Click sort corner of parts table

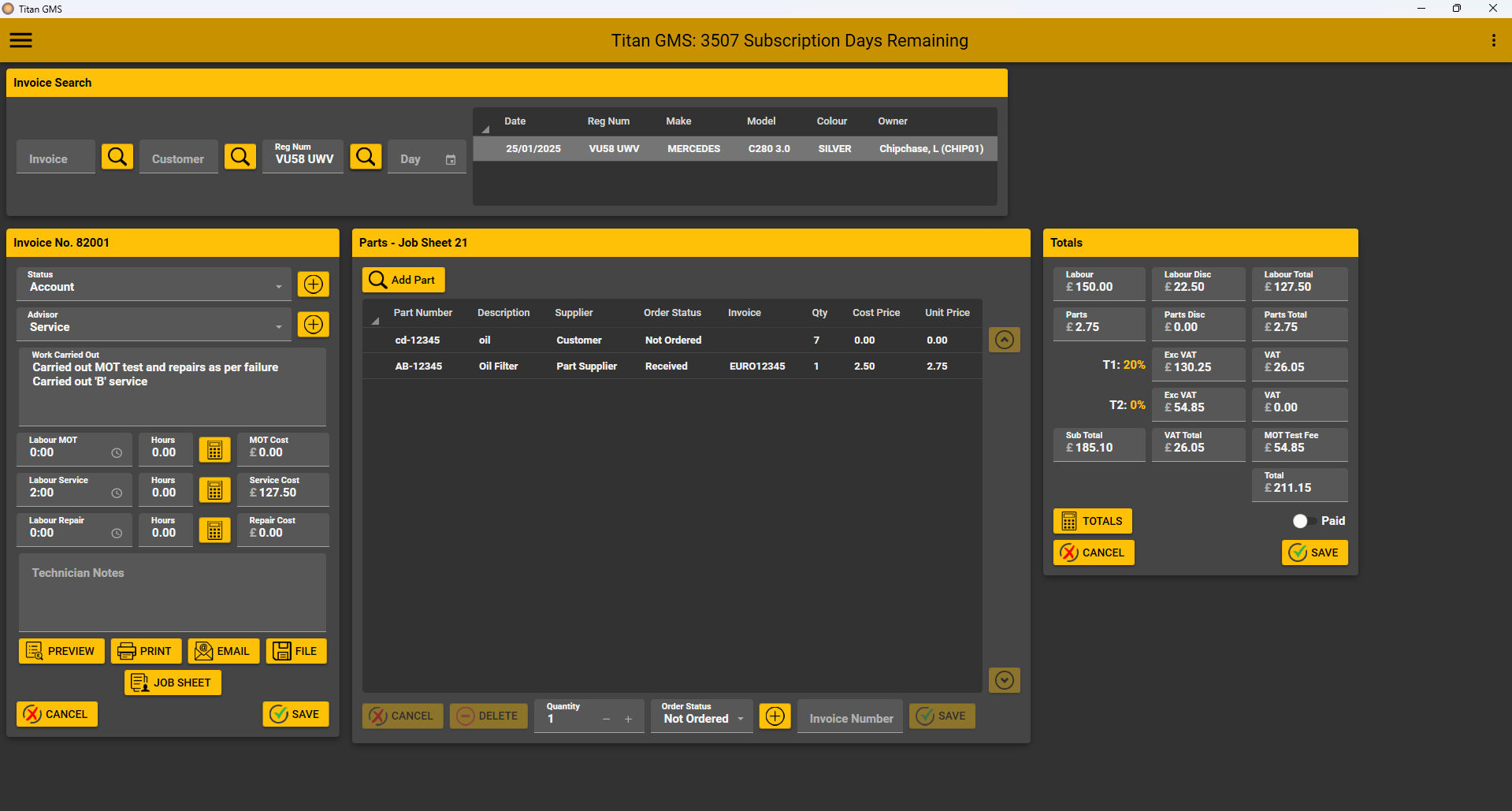(x=375, y=321)
